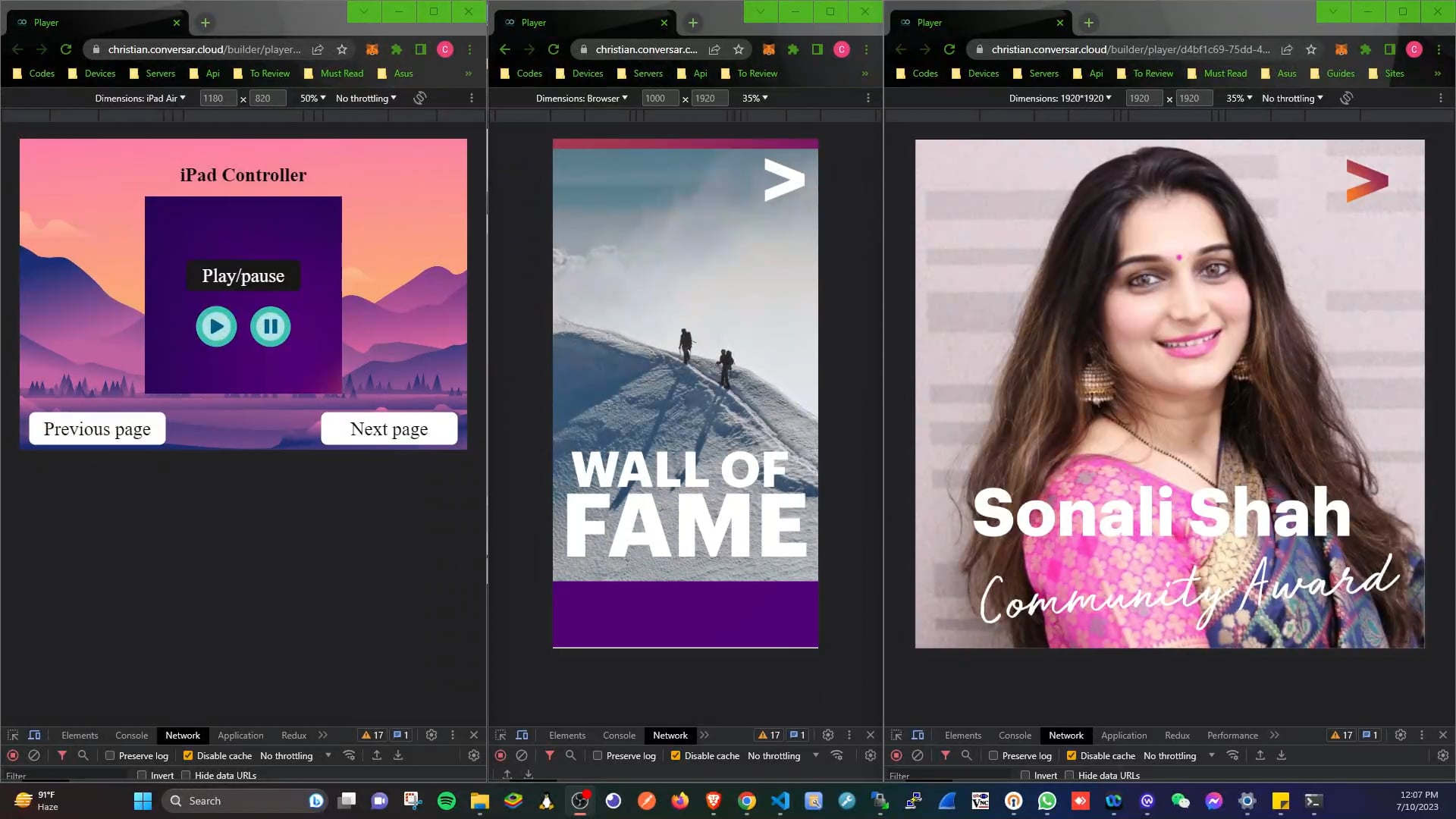The height and width of the screenshot is (819, 1456).
Task: Click the inspect element icon in left DevTools
Action: (13, 735)
